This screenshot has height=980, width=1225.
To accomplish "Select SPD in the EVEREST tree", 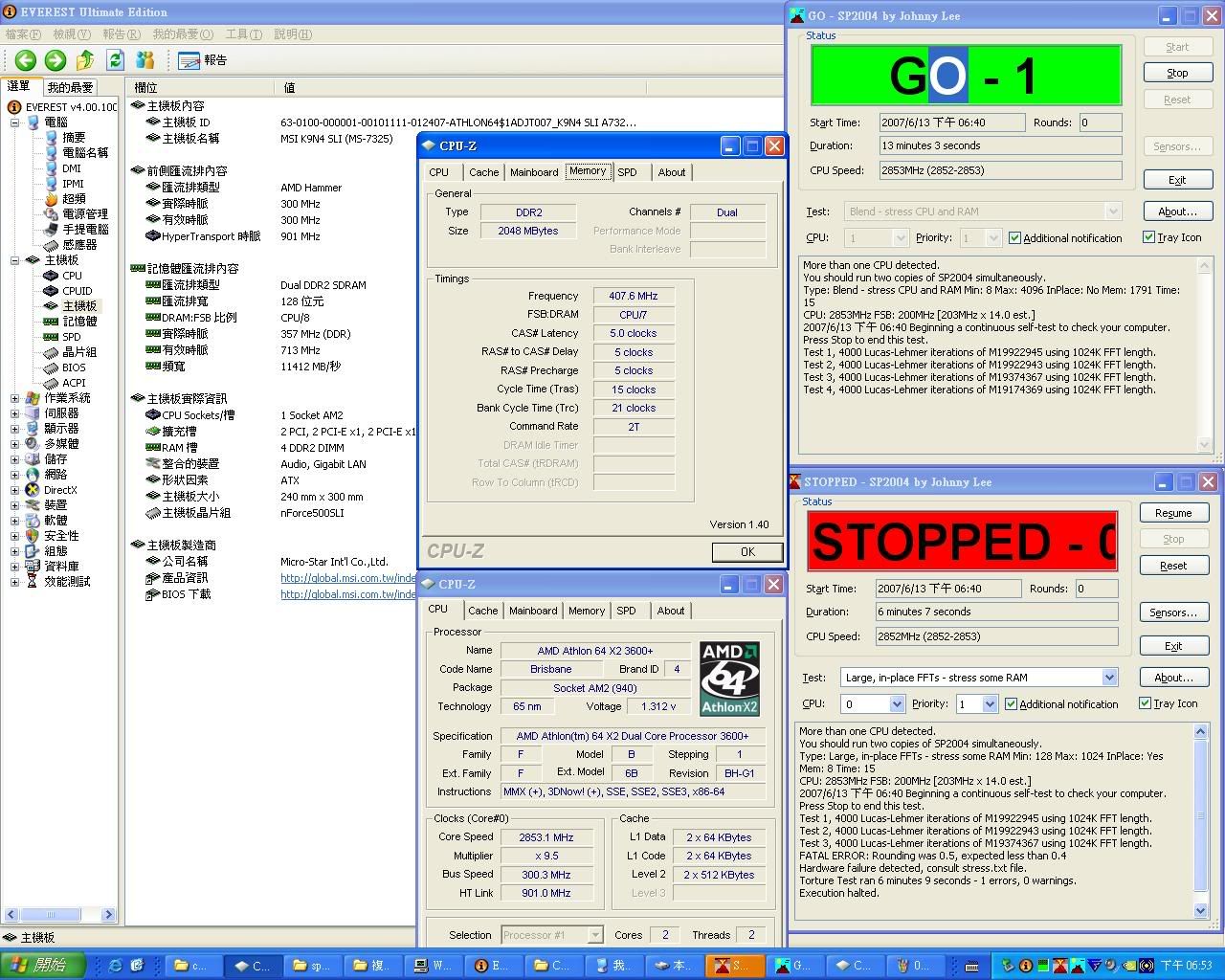I will click(x=72, y=337).
